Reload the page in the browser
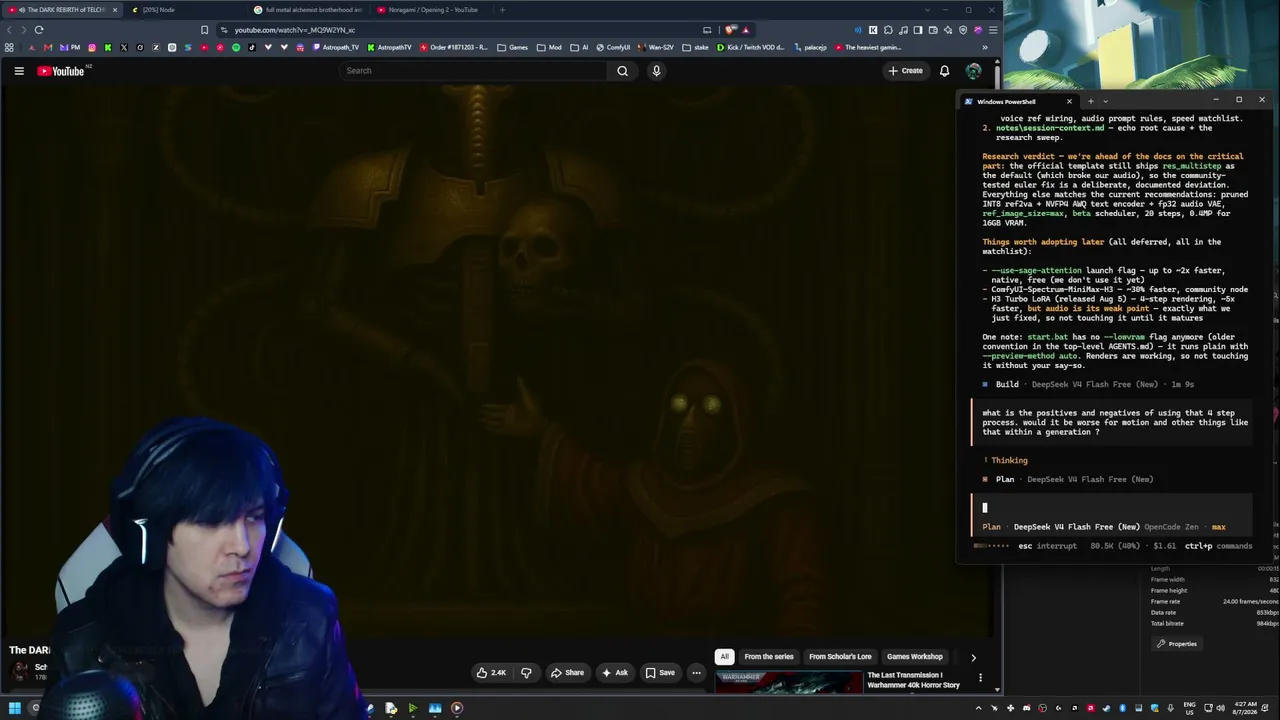 [x=39, y=30]
